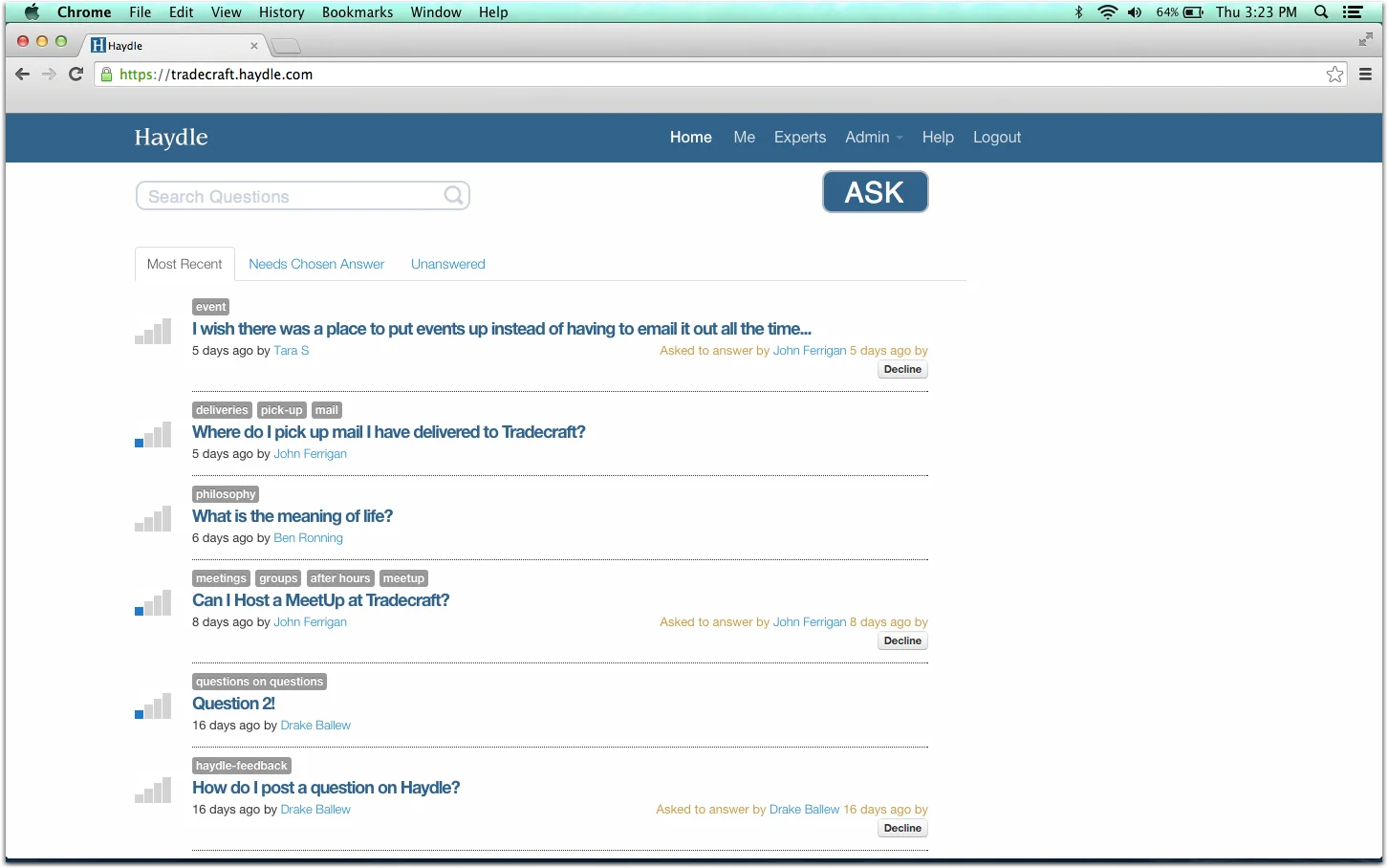The height and width of the screenshot is (868, 1388).
Task: Open the Experts page
Action: 800,138
